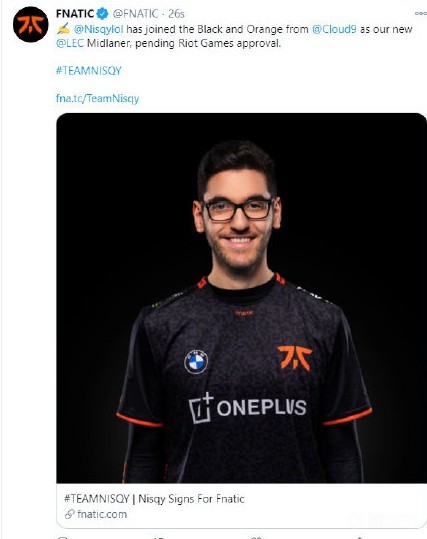This screenshot has height=539, width=427.
Task: Open the 26s timestamp permalink
Action: coord(176,14)
